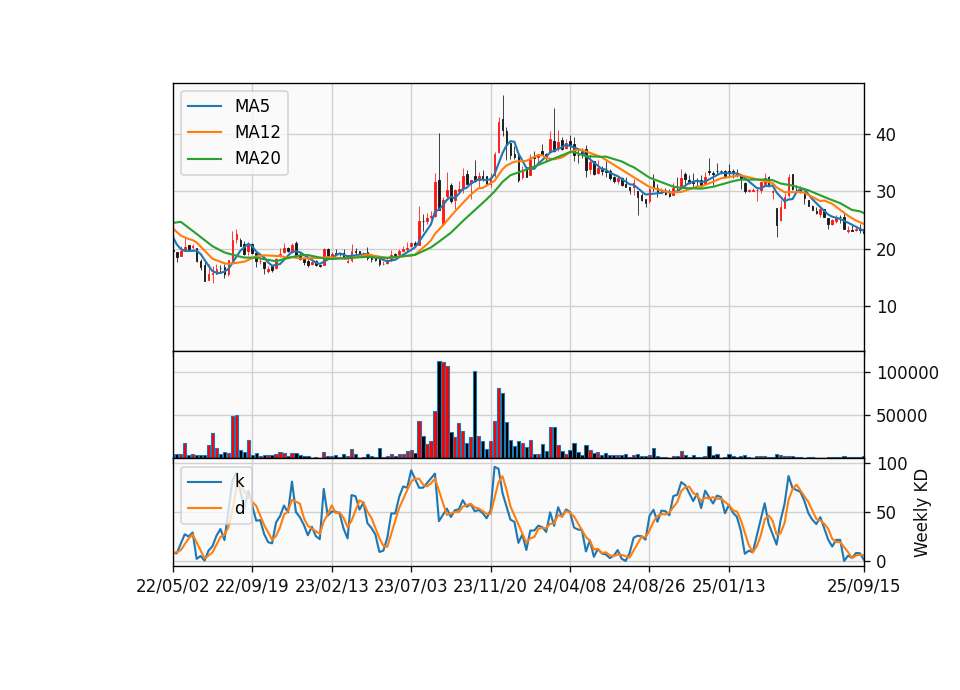Image resolution: width=960 pixels, height=690 pixels.
Task: Click the k legend label in KD panel
Action: point(239,481)
